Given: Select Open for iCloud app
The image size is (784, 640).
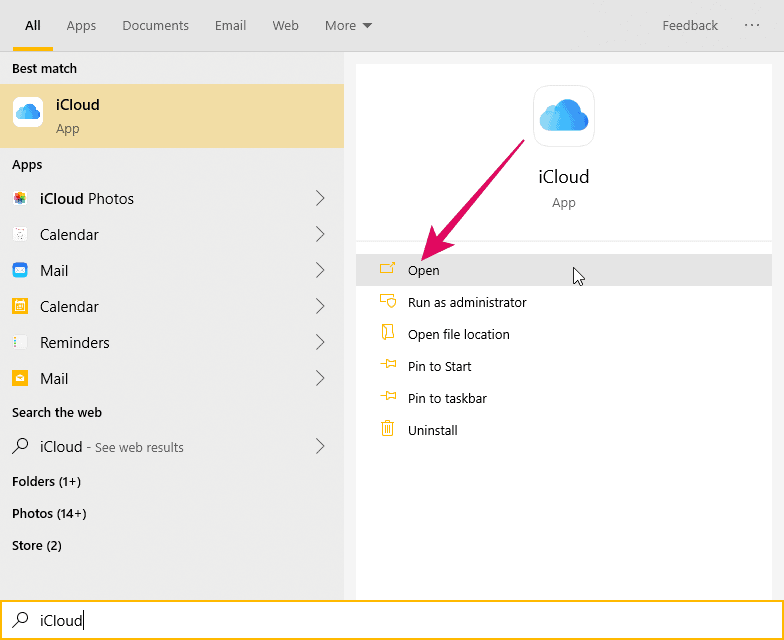Looking at the screenshot, I should [x=564, y=270].
